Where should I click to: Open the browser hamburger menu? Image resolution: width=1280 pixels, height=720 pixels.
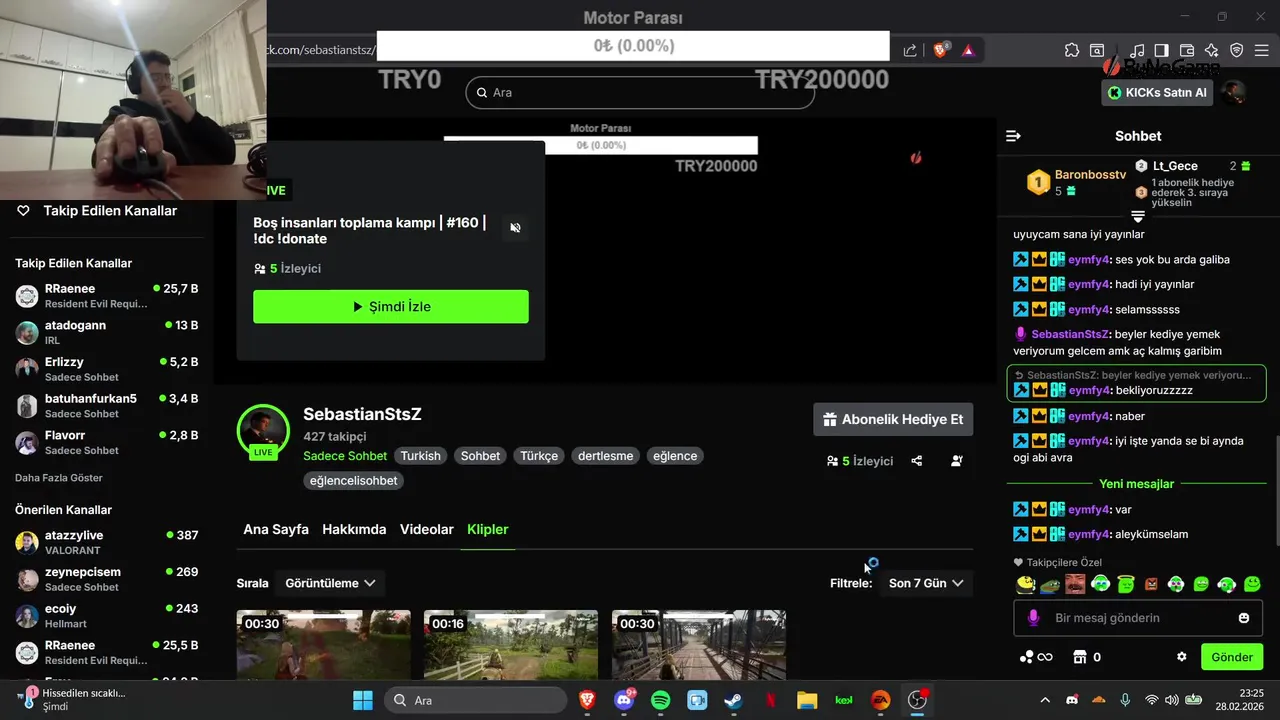(1263, 50)
